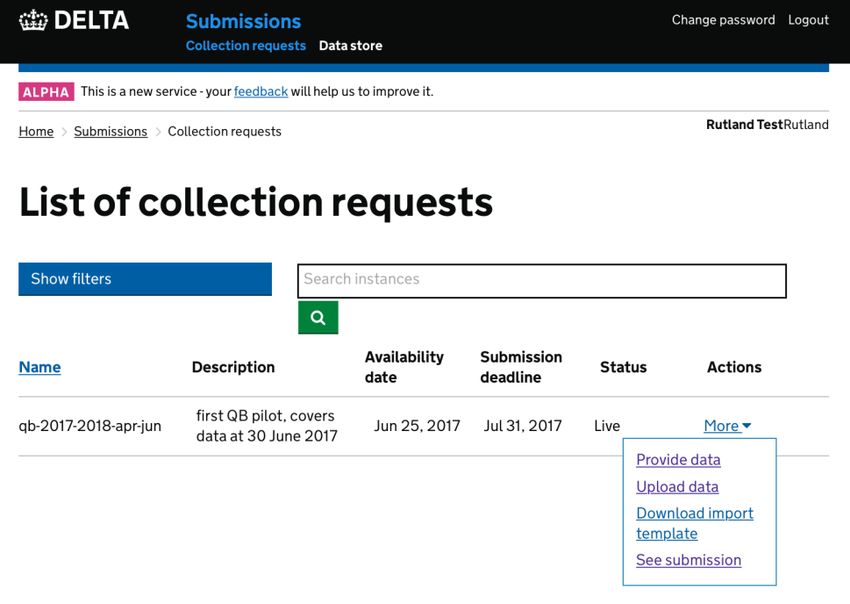The height and width of the screenshot is (604, 850).
Task: Select Provide data from the menu
Action: click(x=678, y=460)
